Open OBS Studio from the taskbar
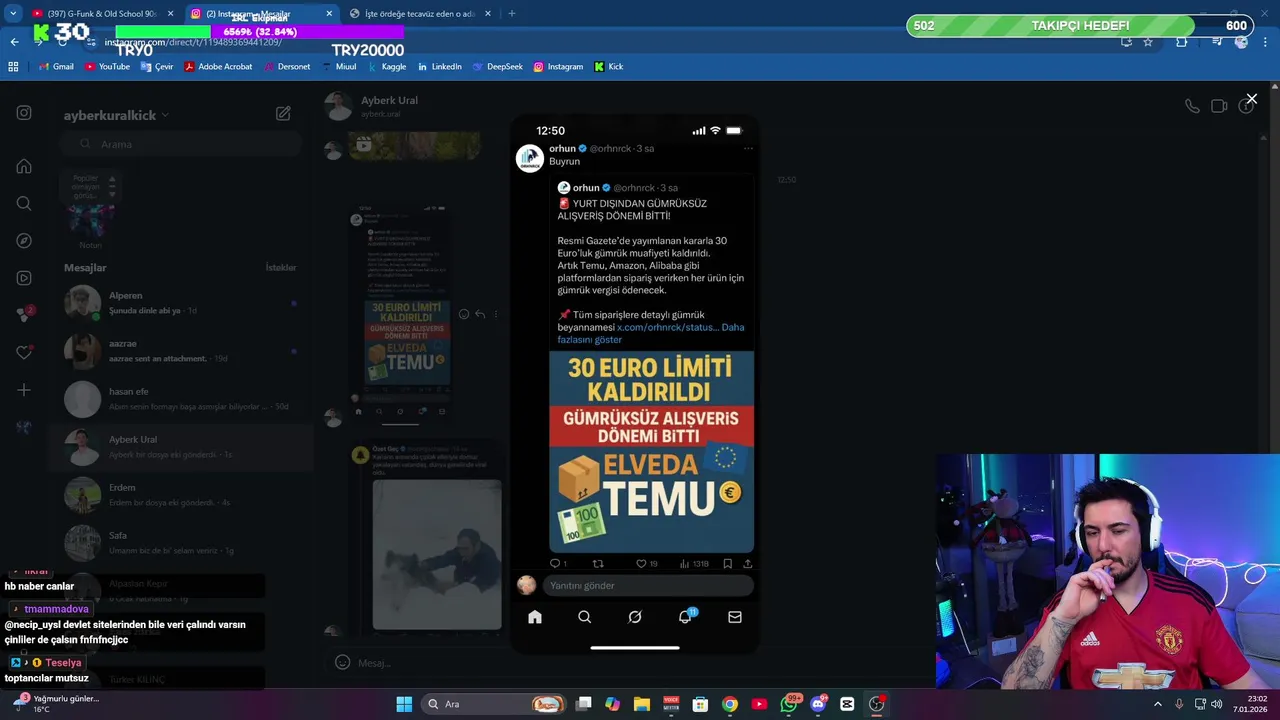Viewport: 1280px width, 720px height. (x=876, y=704)
